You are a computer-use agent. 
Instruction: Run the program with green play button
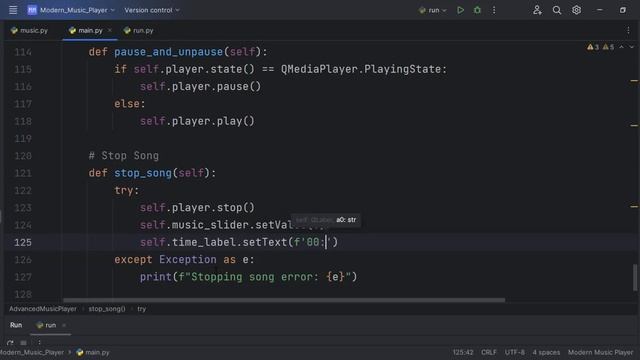point(460,10)
